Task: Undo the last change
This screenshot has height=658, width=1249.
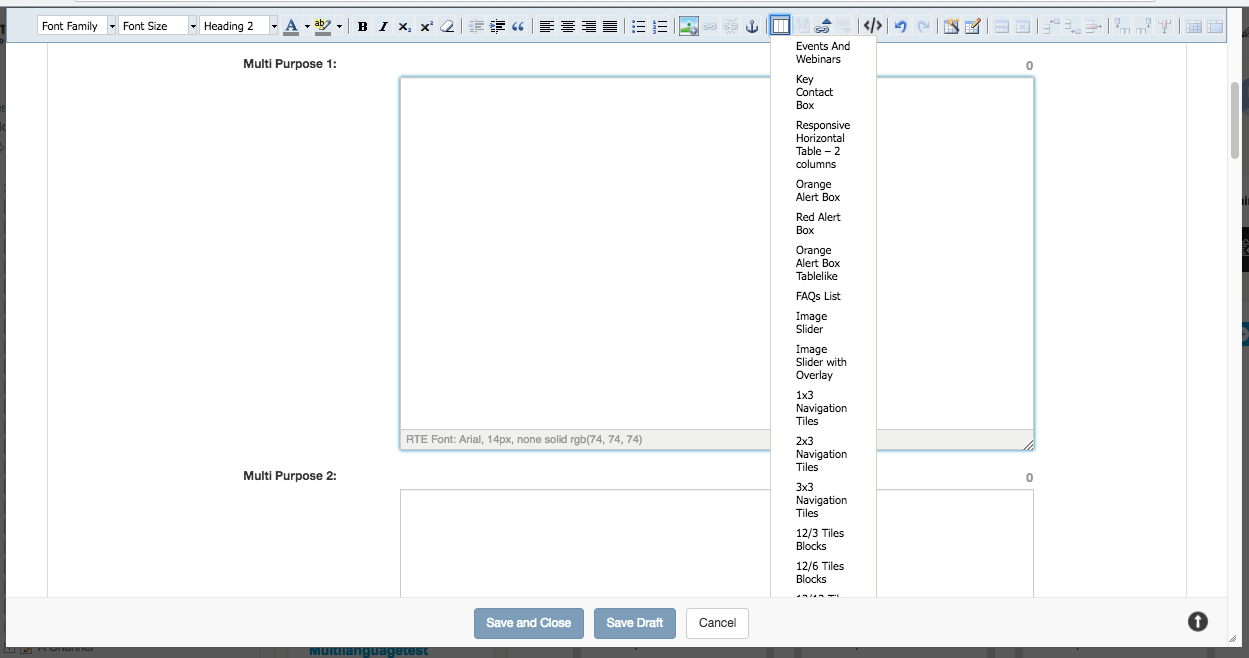Action: pyautogui.click(x=901, y=26)
